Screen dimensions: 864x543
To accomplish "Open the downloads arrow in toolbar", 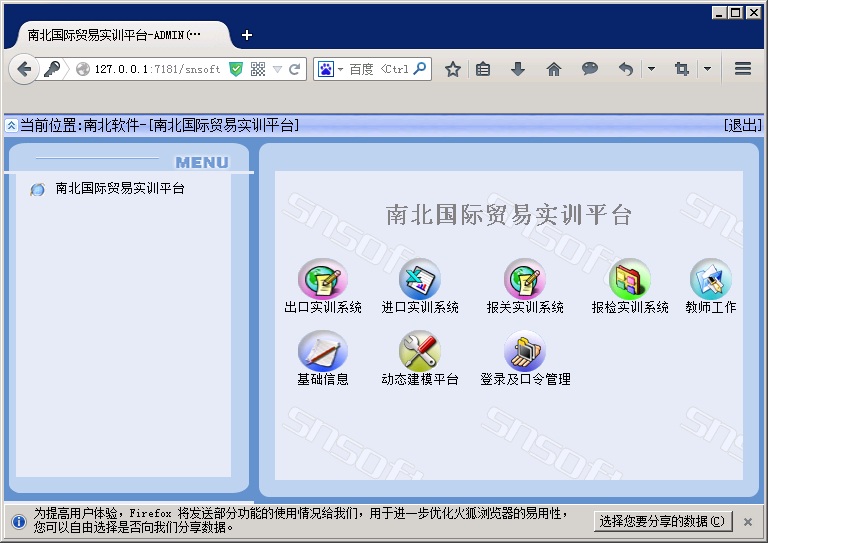I will pyautogui.click(x=518, y=69).
